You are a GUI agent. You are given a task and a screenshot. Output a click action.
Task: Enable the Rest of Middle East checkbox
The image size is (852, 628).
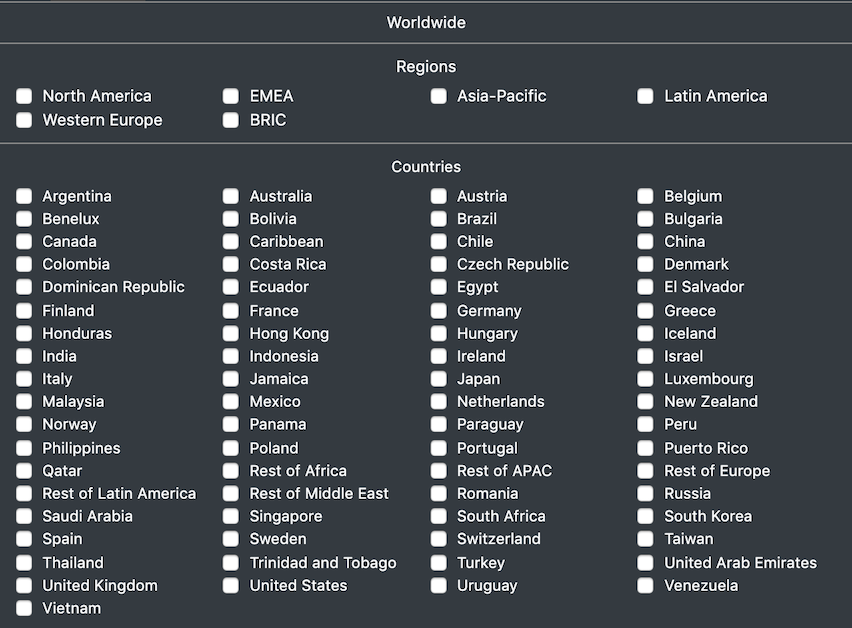point(231,493)
